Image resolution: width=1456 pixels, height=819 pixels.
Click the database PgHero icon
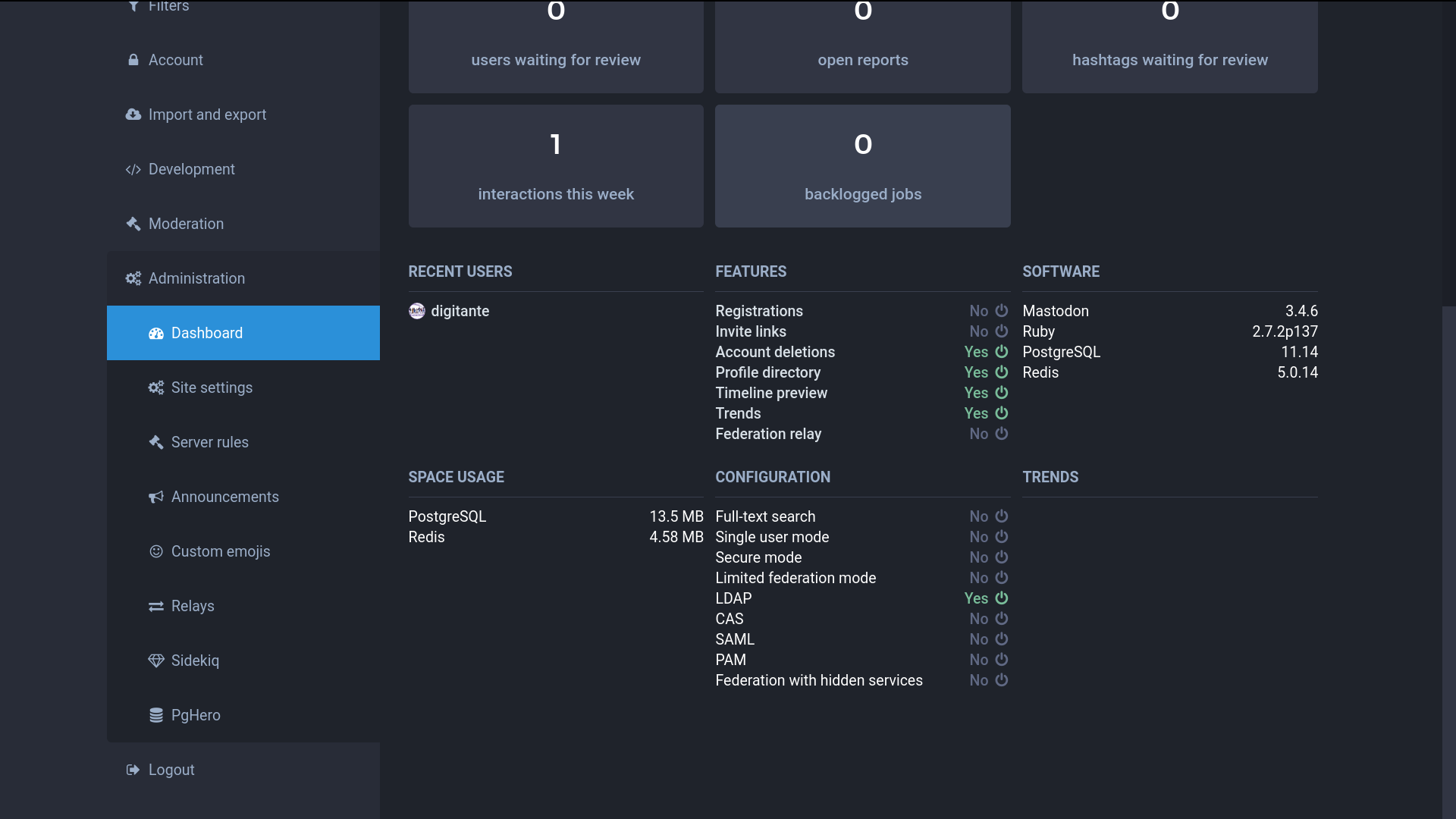[x=156, y=715]
